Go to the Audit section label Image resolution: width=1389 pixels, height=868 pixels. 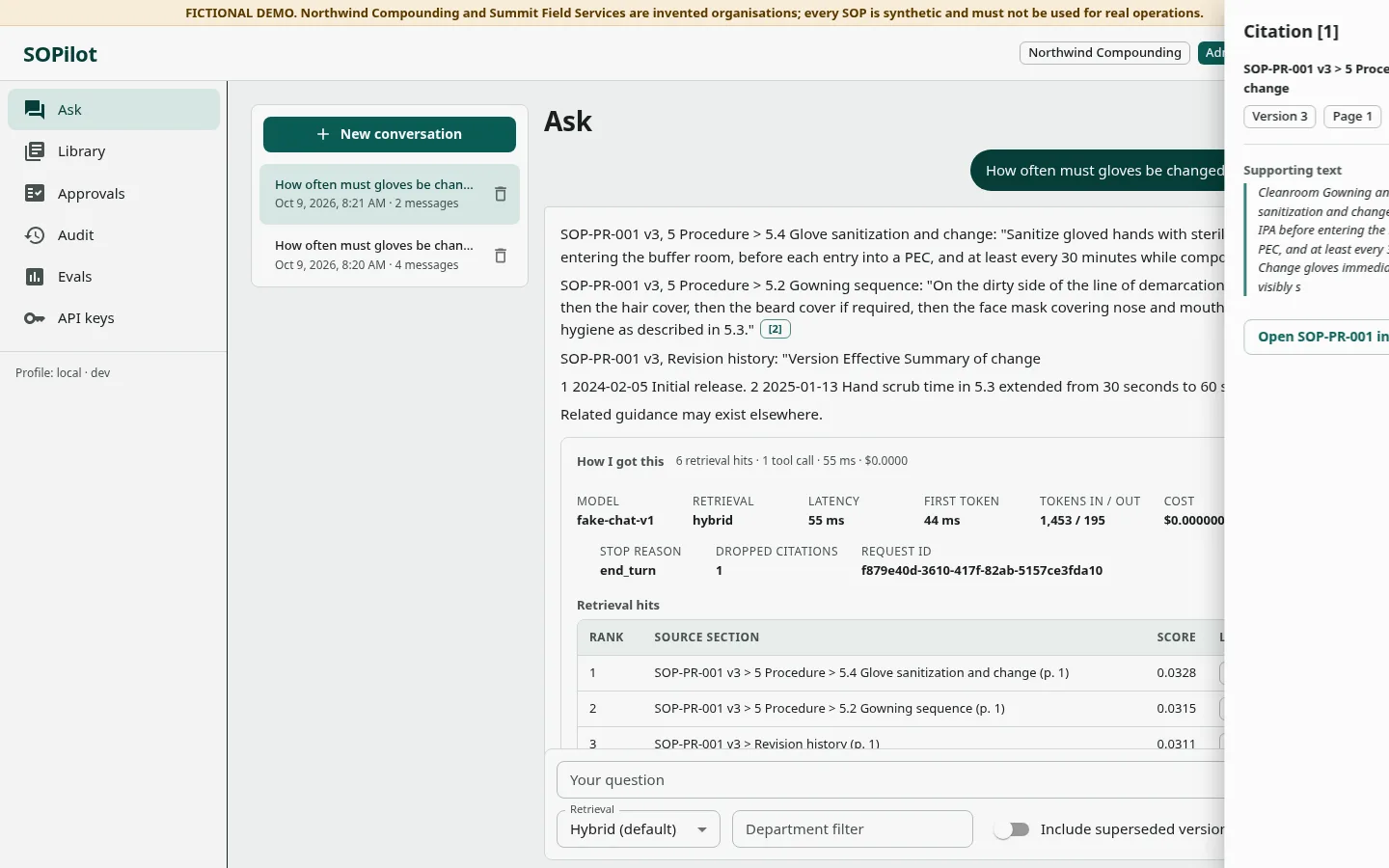tap(75, 235)
